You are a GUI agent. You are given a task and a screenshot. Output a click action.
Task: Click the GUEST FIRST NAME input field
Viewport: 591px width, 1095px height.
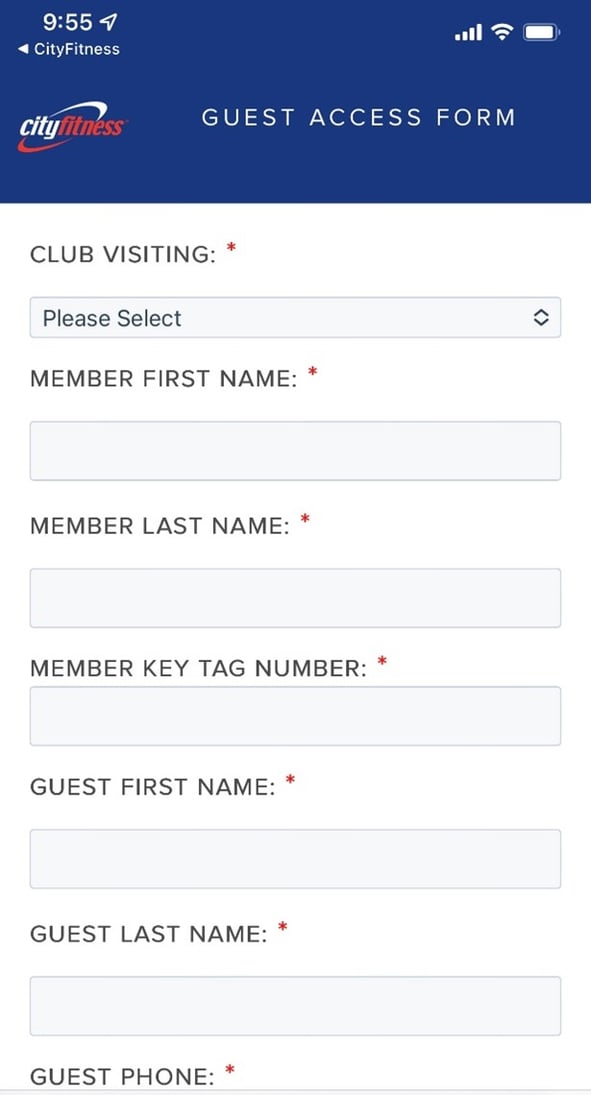(295, 858)
